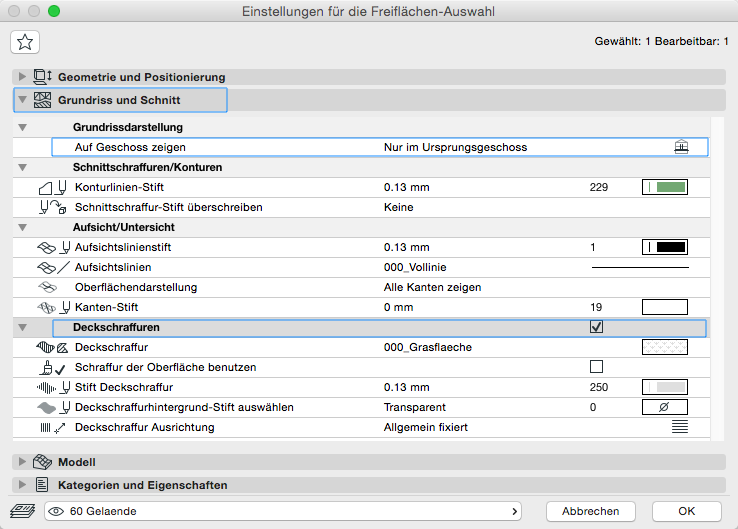The width and height of the screenshot is (738, 529).
Task: Click the Geometrie und Positionierung panel icon
Action: [x=42, y=77]
